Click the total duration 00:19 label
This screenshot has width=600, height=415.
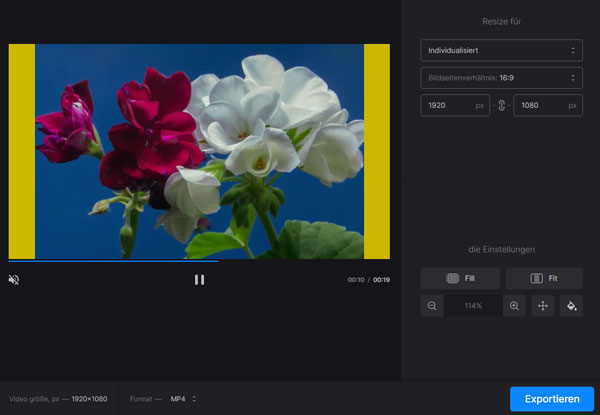pos(381,280)
